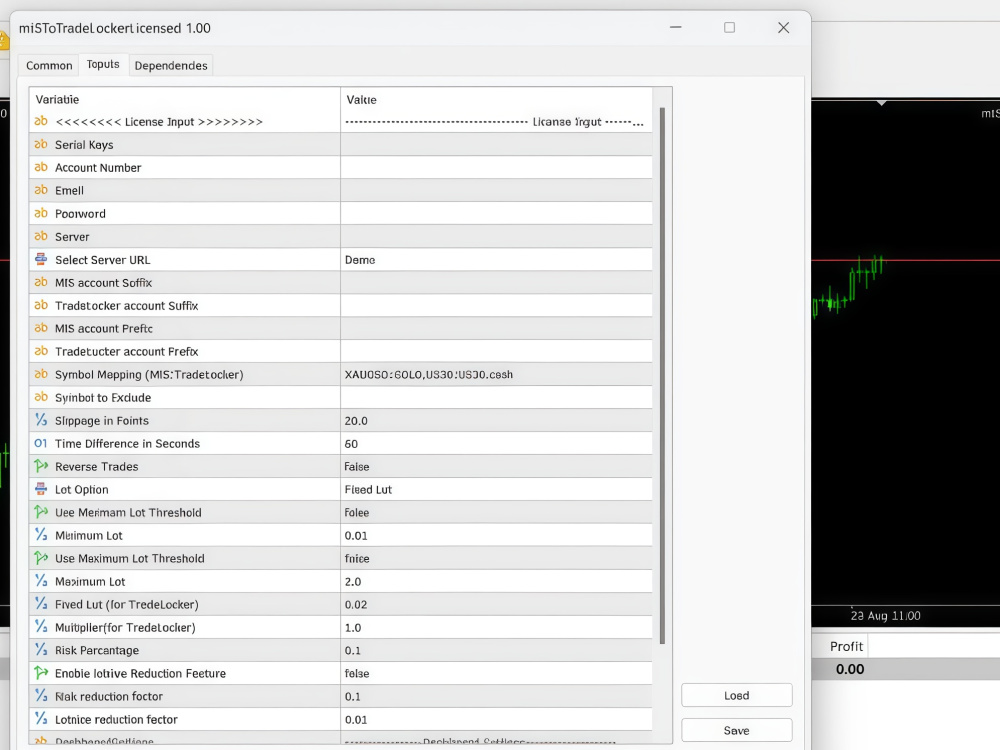Edit the Poorword value field
Screen dimensions: 1000x750
coord(496,214)
